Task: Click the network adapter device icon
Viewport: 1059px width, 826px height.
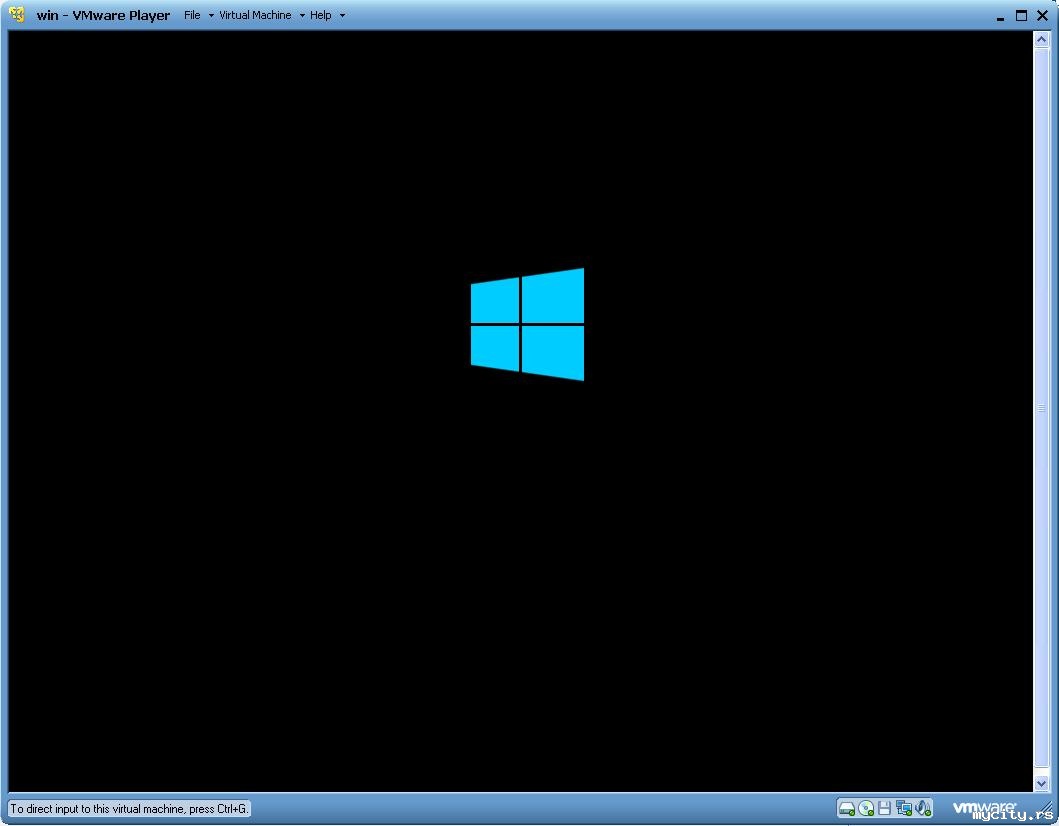Action: click(x=904, y=808)
